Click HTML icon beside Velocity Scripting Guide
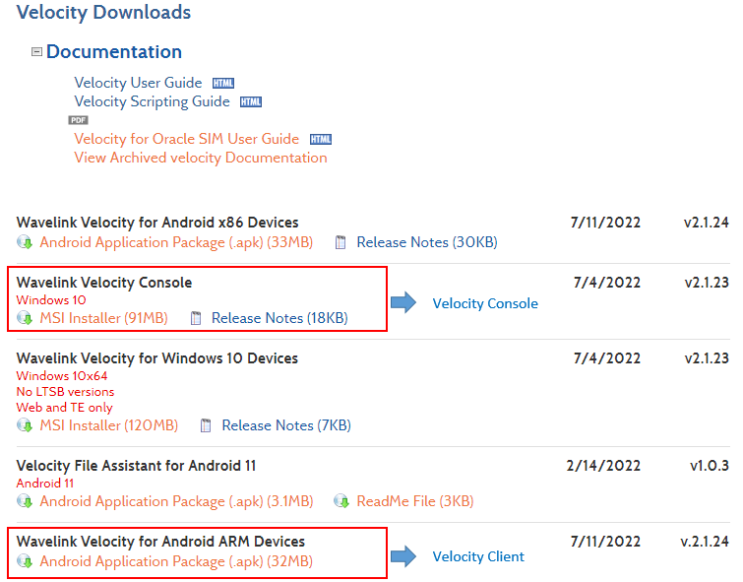 click(x=251, y=102)
